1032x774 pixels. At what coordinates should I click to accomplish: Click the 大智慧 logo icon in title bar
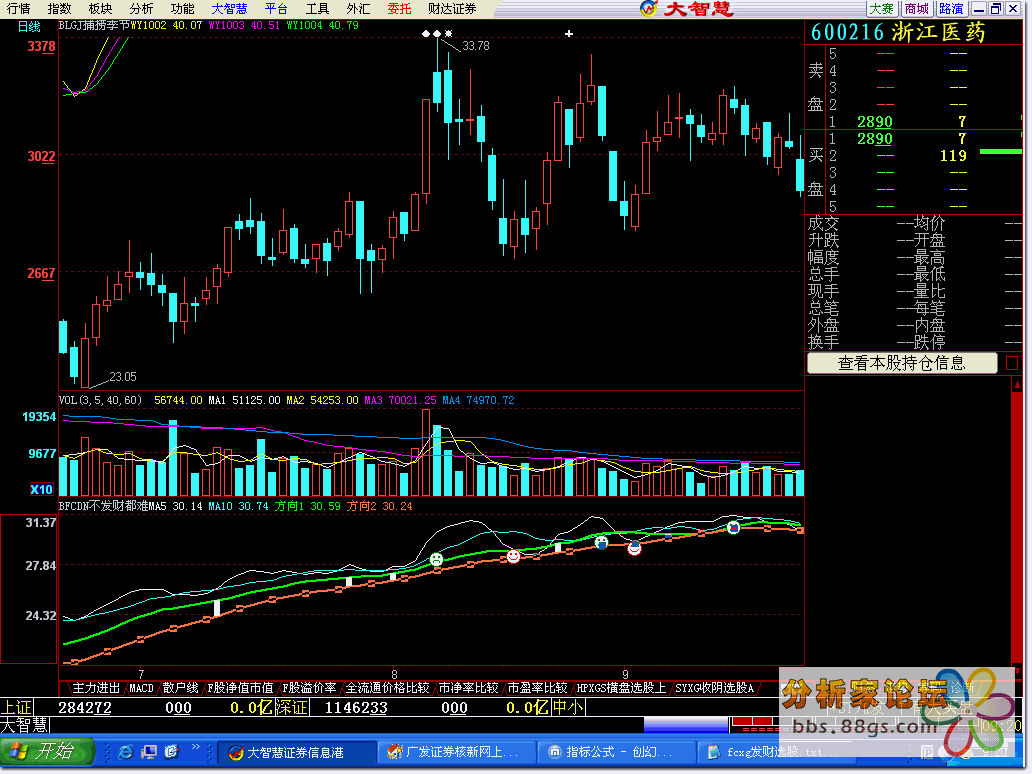tap(648, 9)
